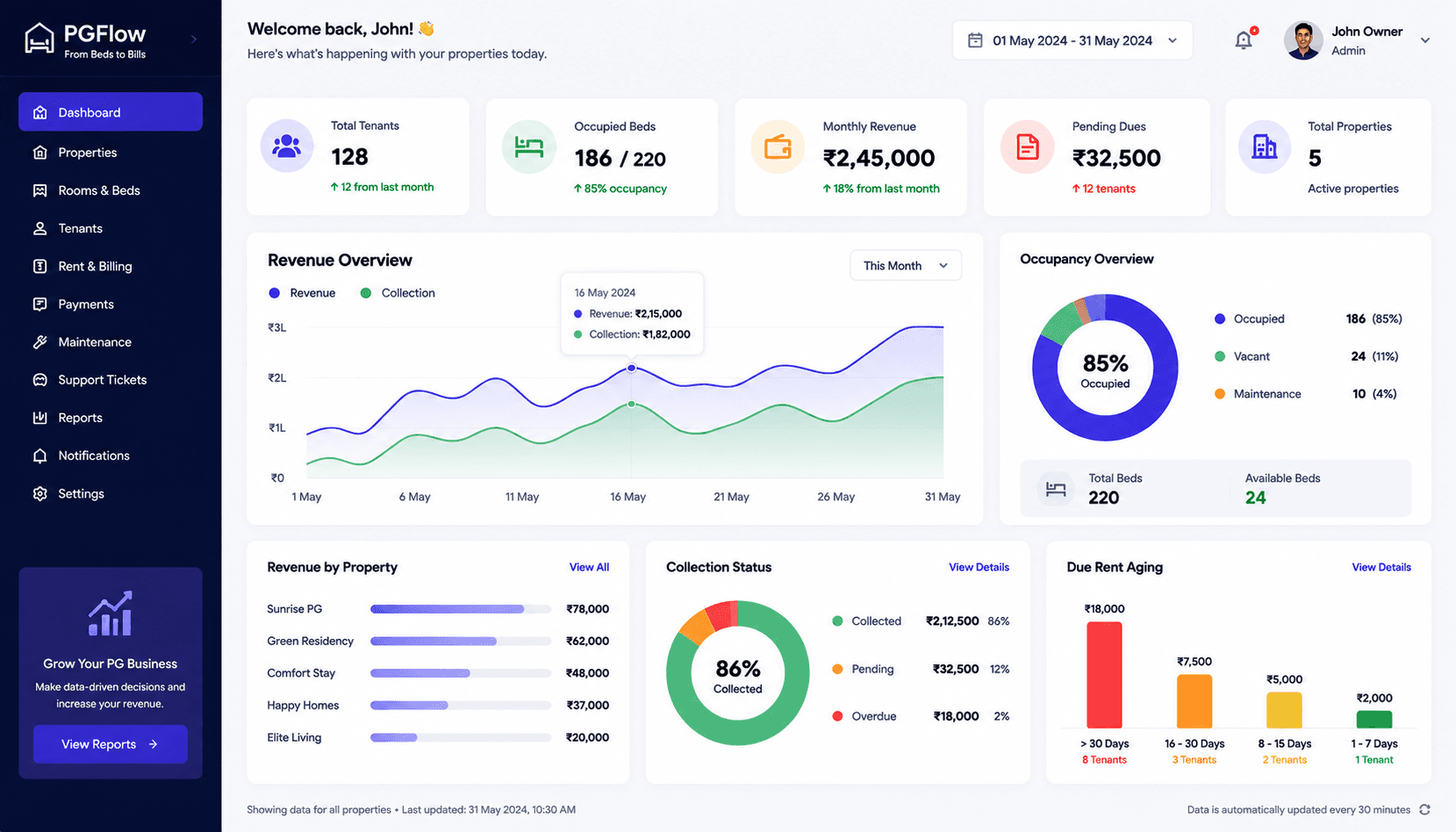The width and height of the screenshot is (1456, 832).
Task: Click the Overdue legend red dot
Action: tap(837, 716)
